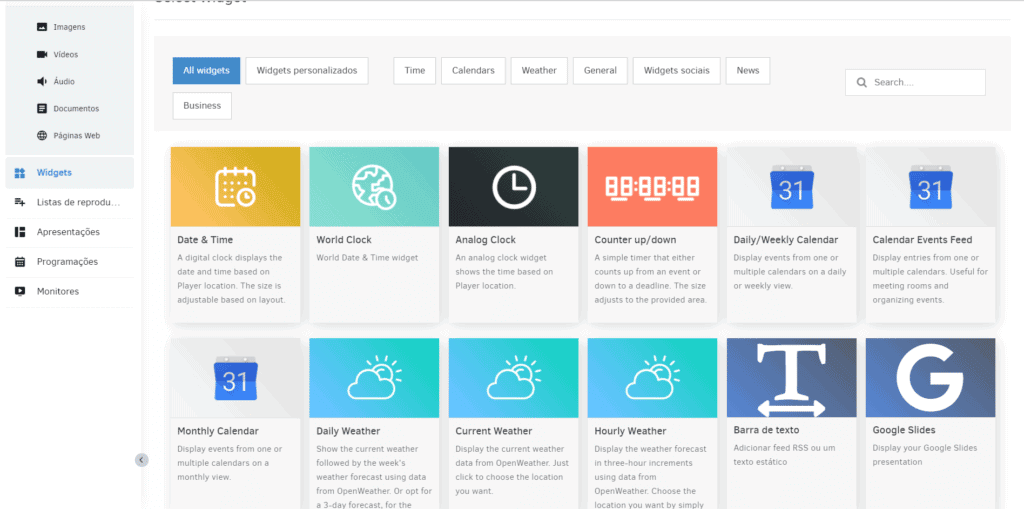This screenshot has height=509, width=1024.
Task: Show All widgets filter
Action: [206, 71]
